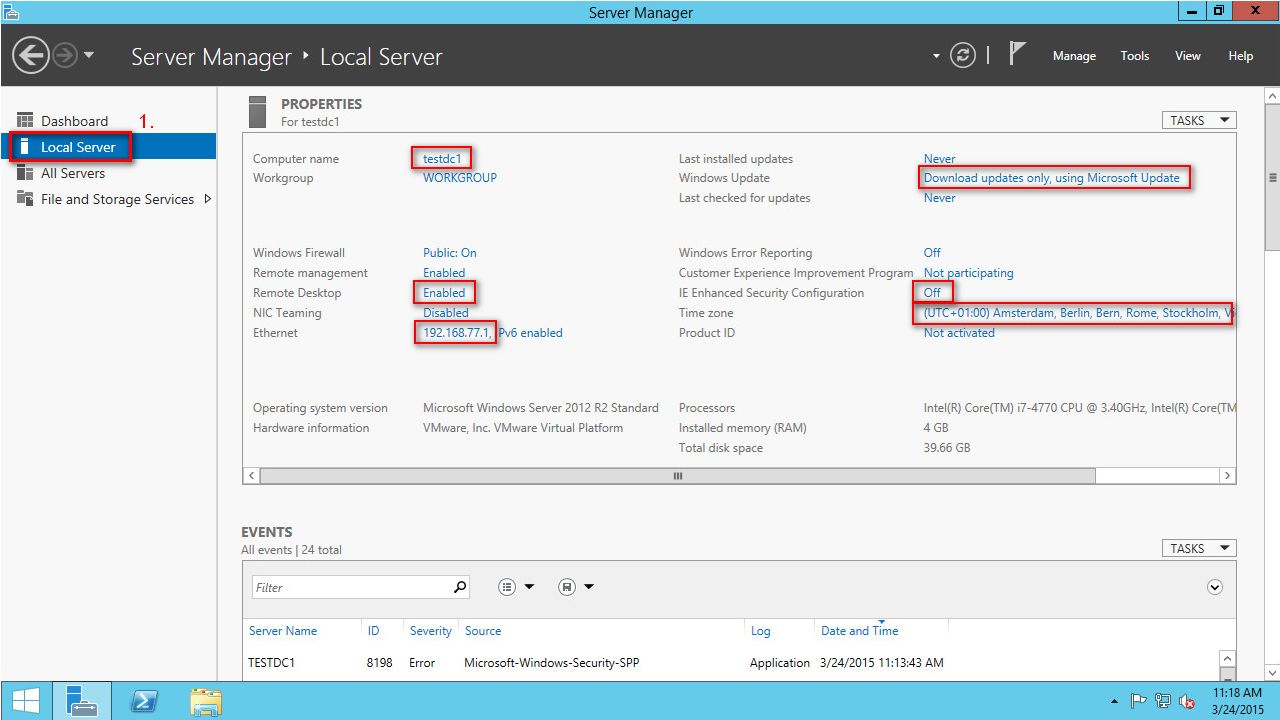
Task: Open the Properties TASKS dropdown
Action: pyautogui.click(x=1199, y=120)
